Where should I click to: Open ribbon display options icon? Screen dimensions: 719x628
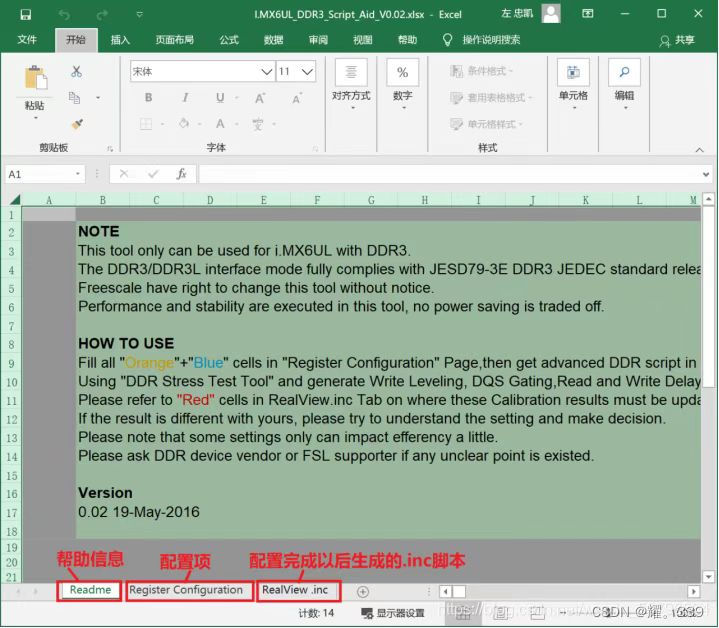point(588,14)
